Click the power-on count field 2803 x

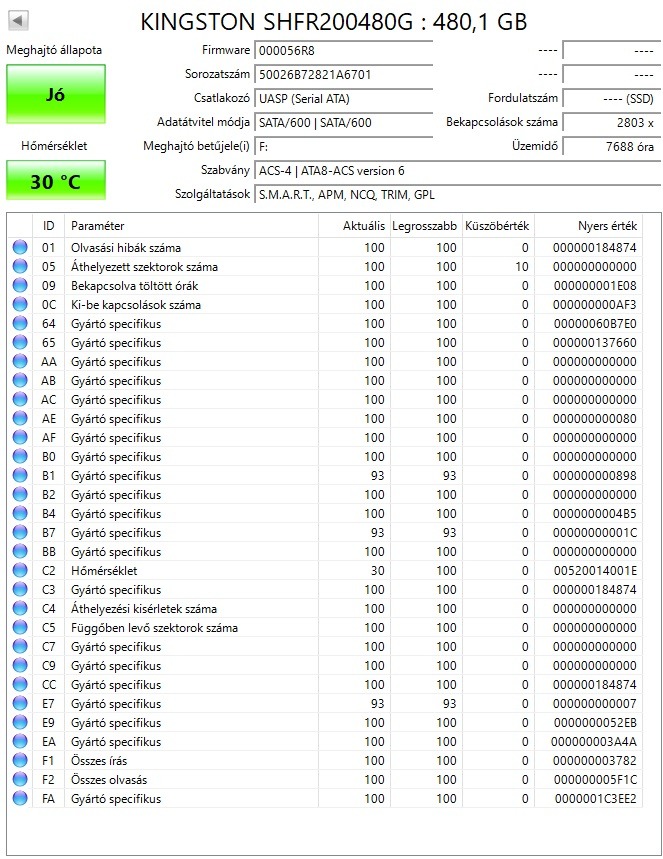point(611,123)
